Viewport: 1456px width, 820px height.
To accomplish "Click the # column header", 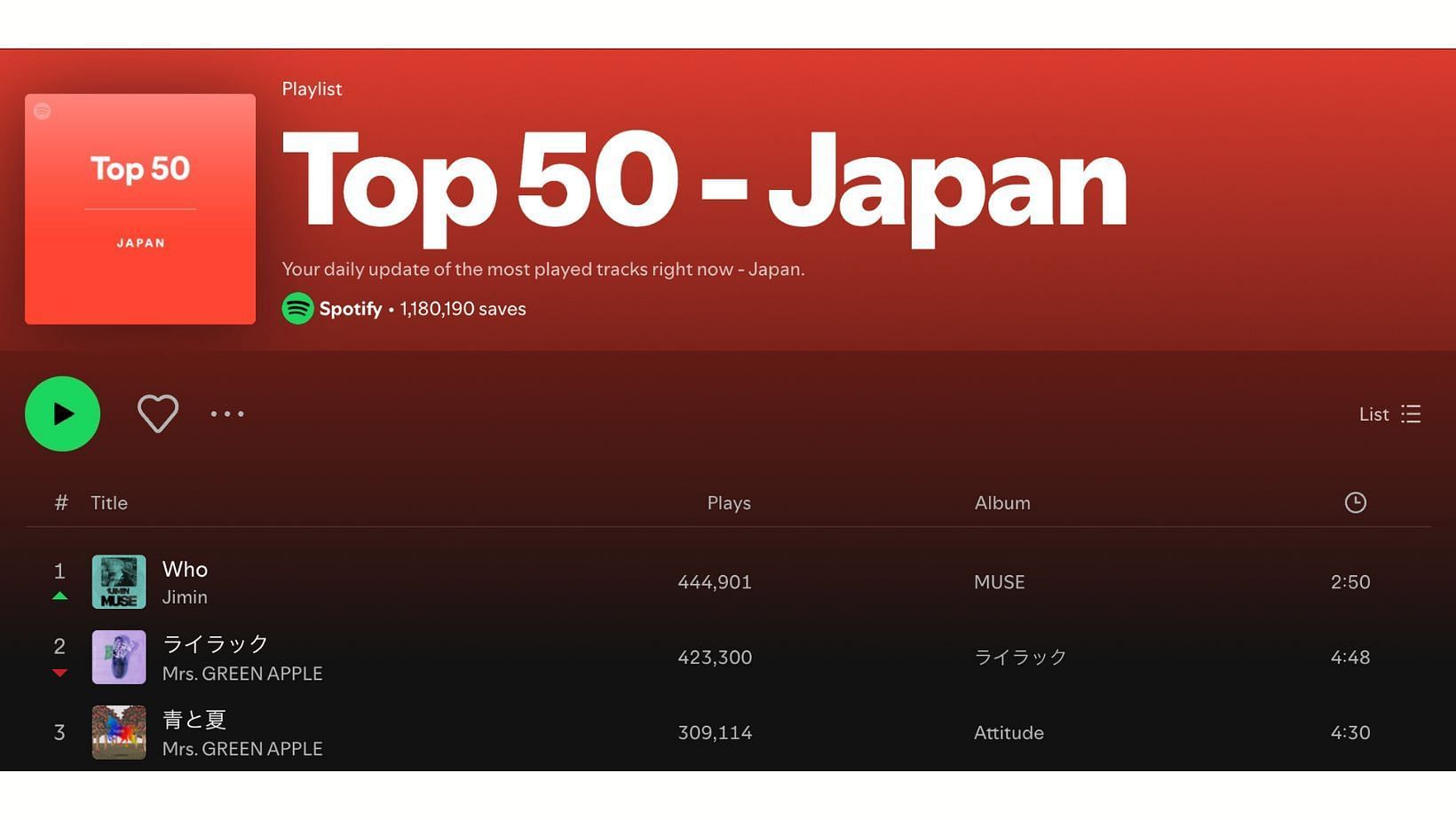I will click(x=60, y=502).
